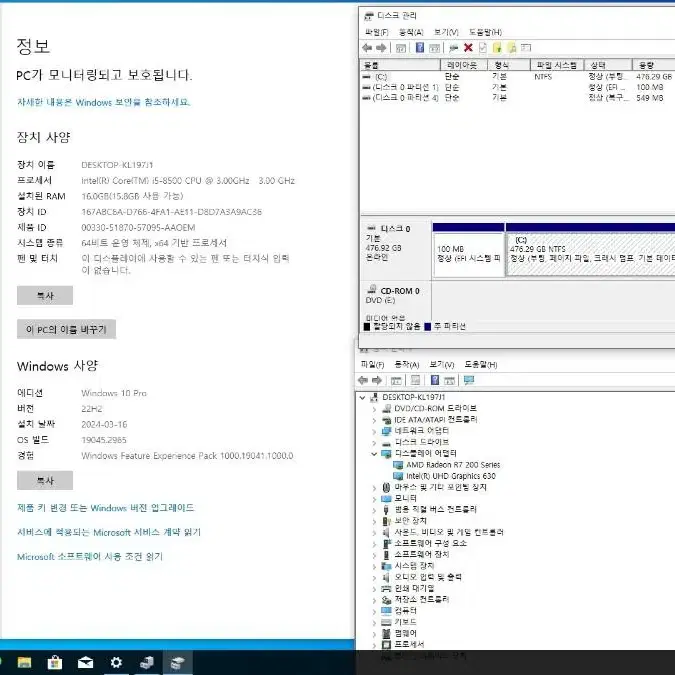Open Windows 보안 details link

(103, 102)
